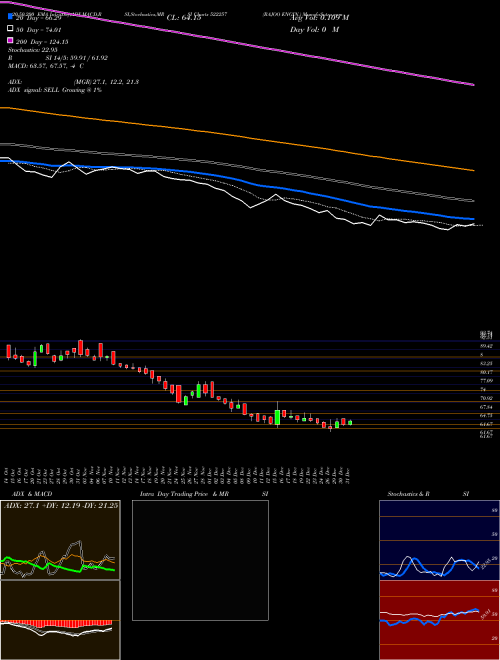
Task: Click the date labels row under the candlesticks
Action: (178, 475)
